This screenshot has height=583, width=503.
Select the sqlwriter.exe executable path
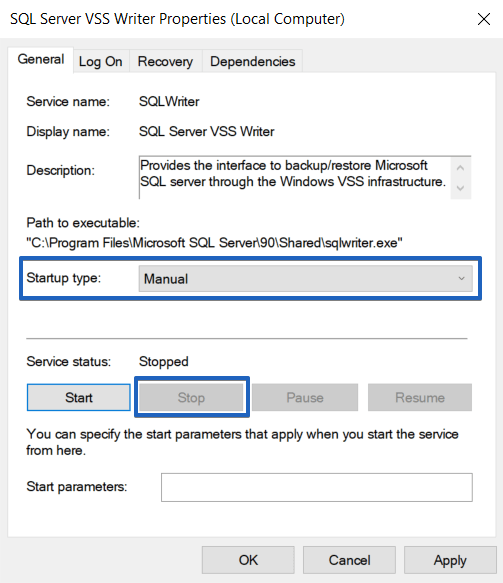coord(215,243)
